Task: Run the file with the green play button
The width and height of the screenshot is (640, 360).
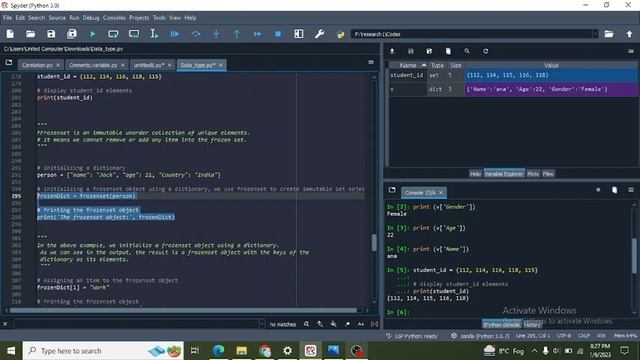Action: click(x=93, y=34)
